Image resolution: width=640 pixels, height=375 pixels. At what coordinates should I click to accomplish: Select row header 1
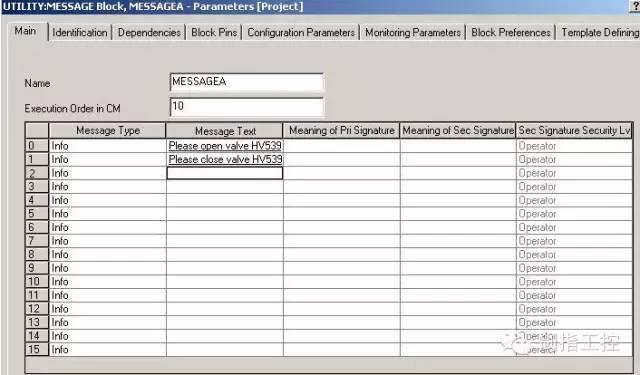tap(37, 160)
